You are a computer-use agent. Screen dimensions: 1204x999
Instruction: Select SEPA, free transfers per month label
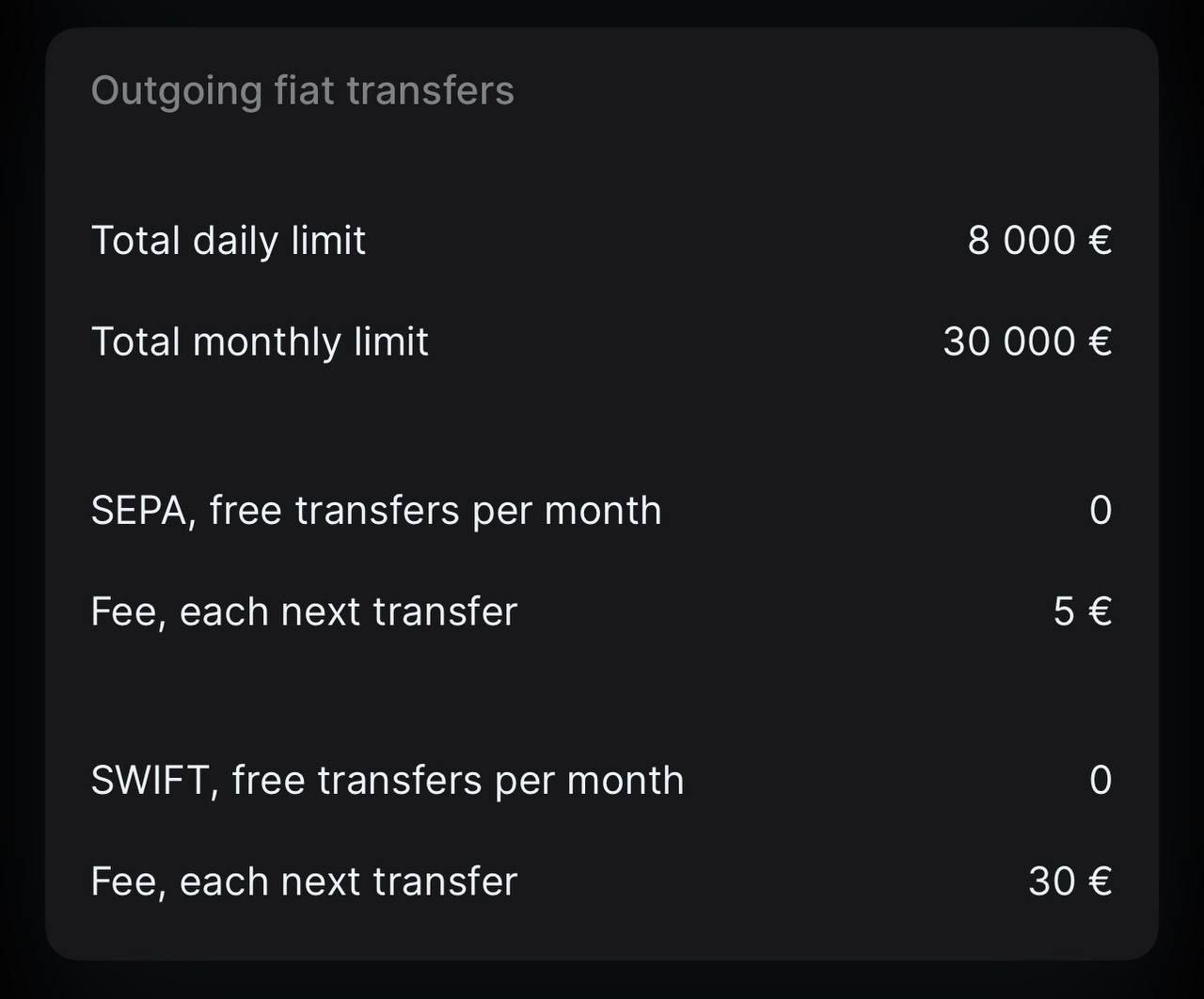point(376,512)
